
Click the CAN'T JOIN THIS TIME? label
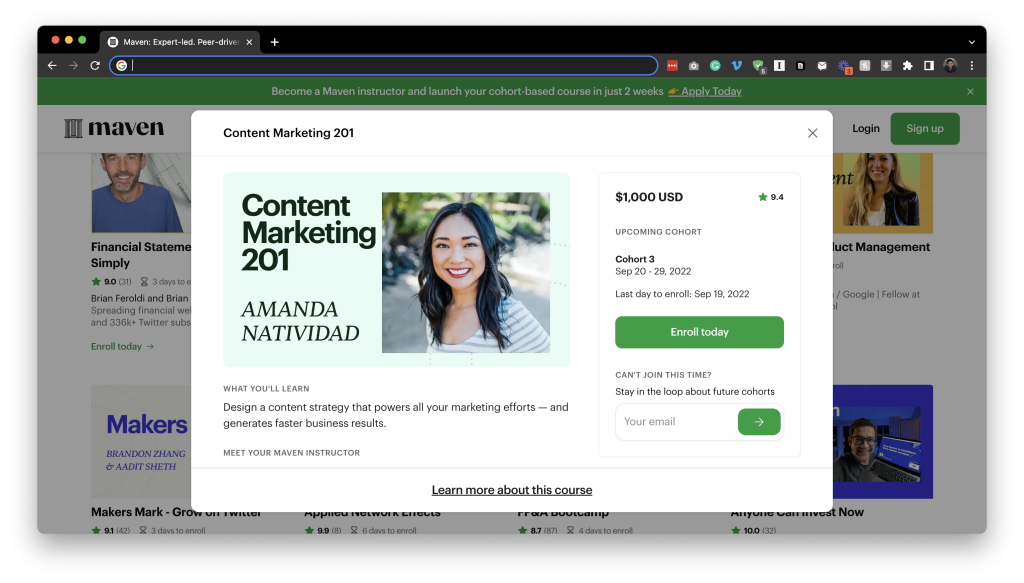pos(664,375)
